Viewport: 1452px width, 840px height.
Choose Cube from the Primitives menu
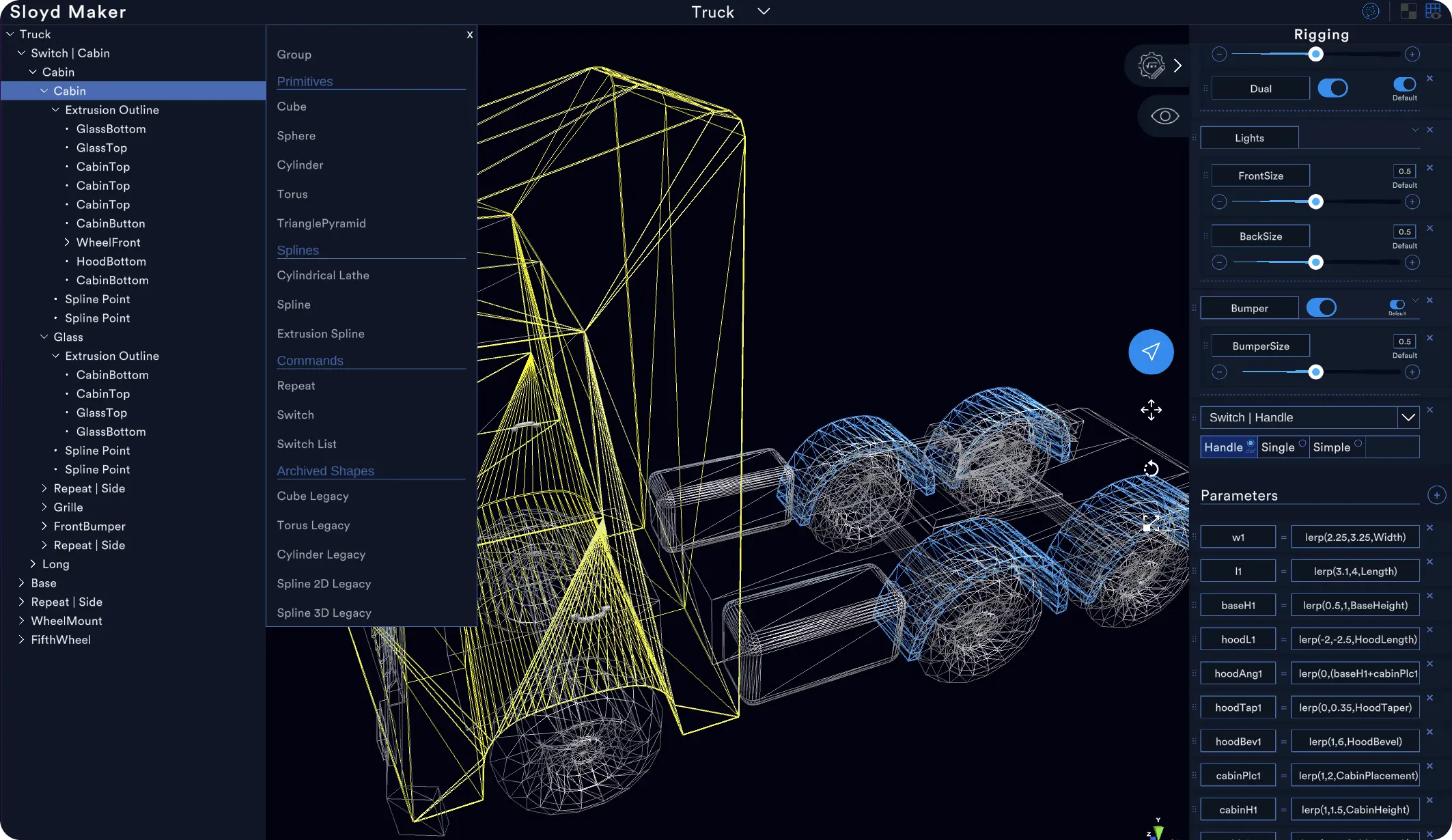point(292,107)
